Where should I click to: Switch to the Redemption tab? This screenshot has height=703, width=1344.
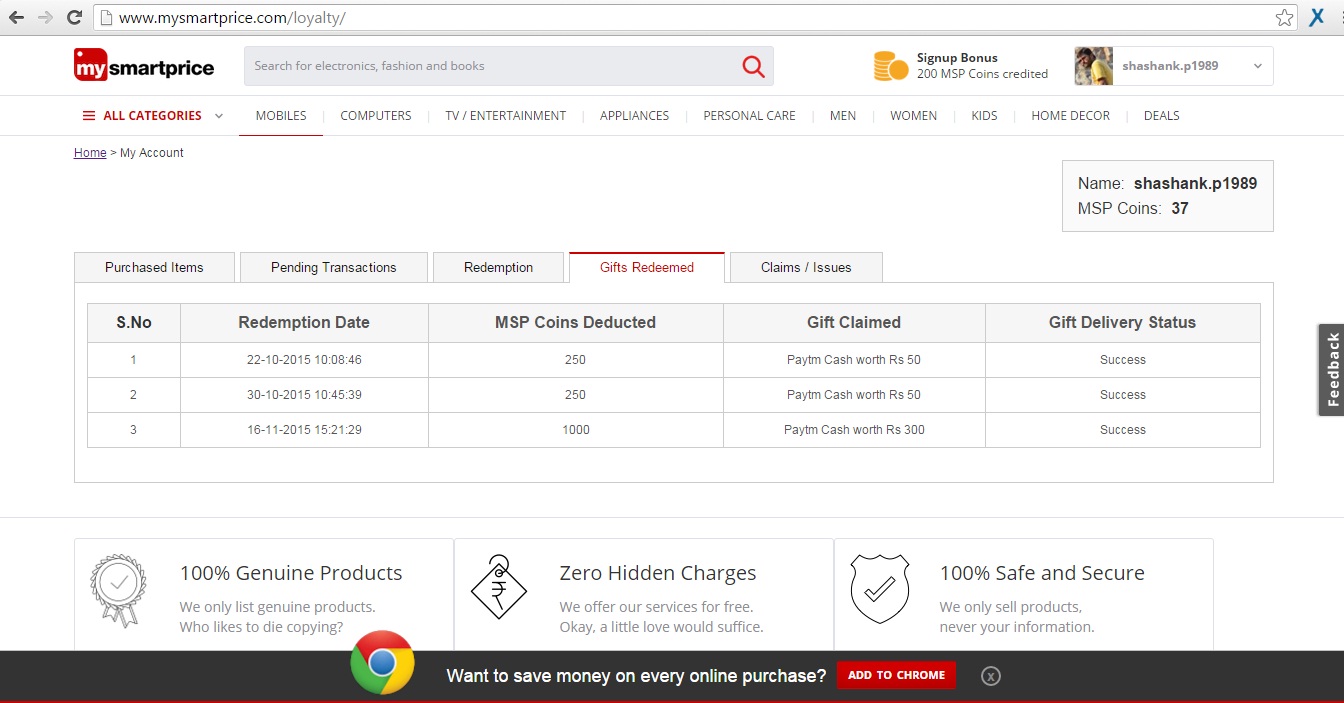498,267
